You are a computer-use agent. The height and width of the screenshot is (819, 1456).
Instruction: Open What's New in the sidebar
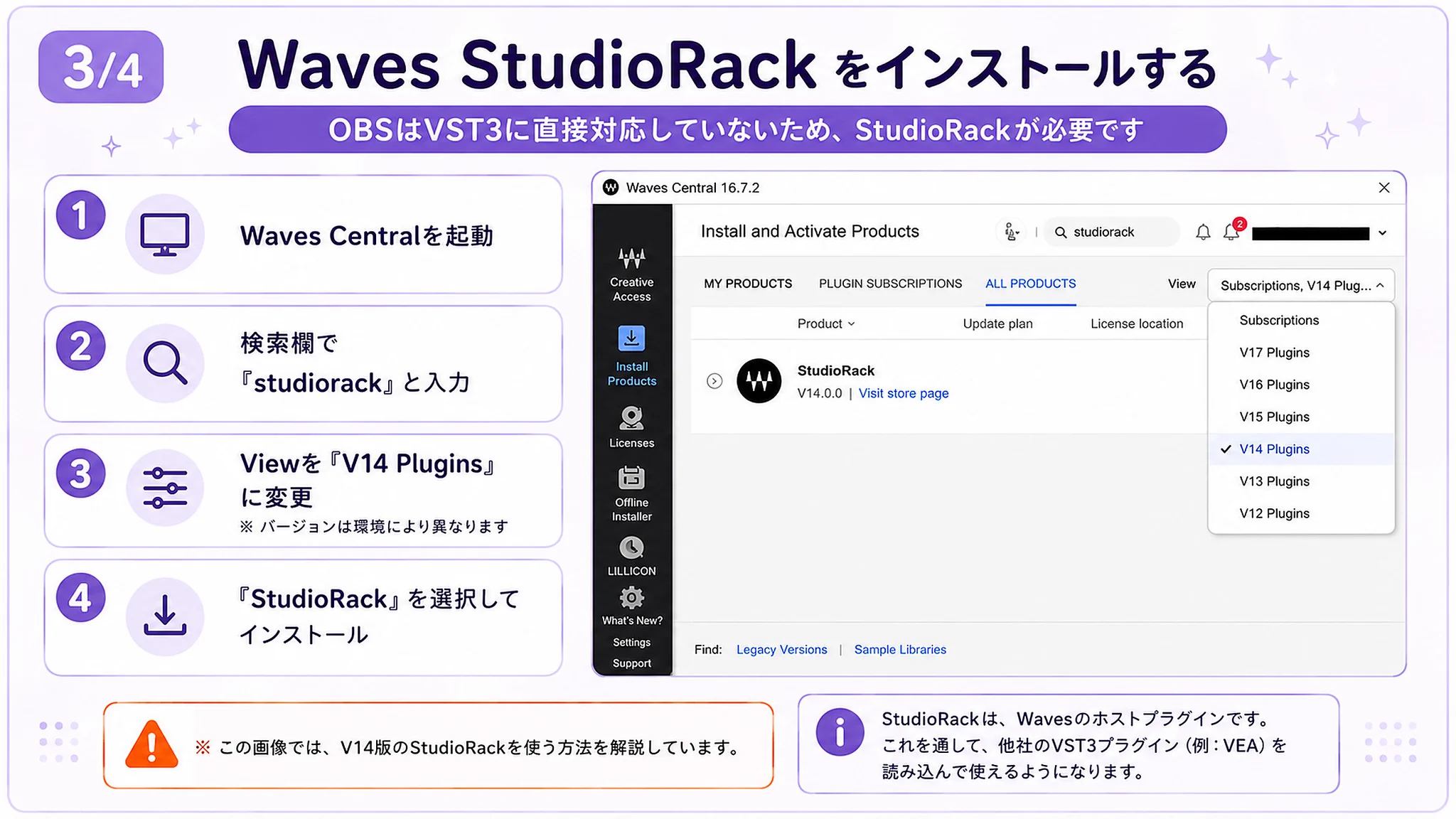tap(631, 621)
